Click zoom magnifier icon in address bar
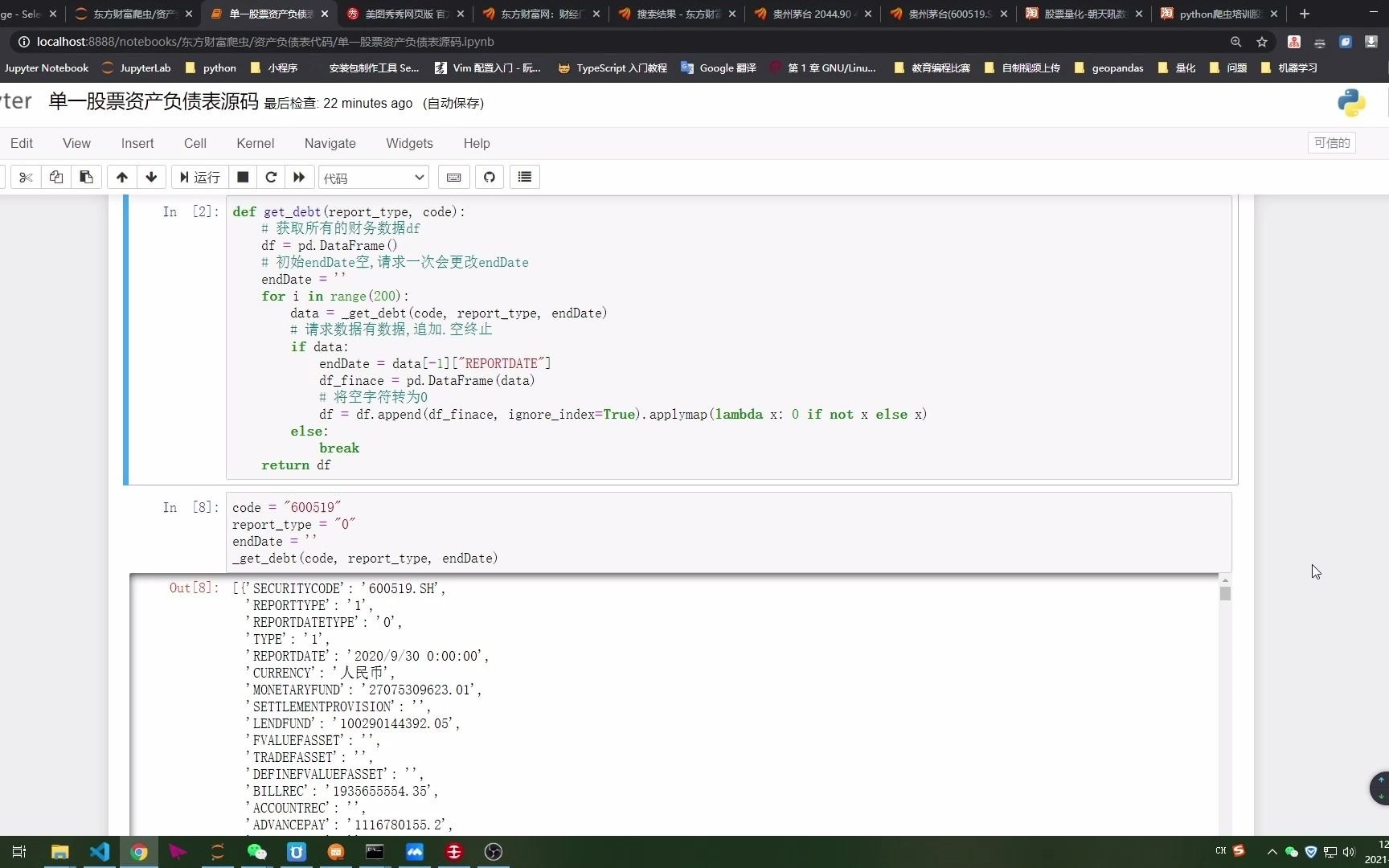 point(1236,42)
